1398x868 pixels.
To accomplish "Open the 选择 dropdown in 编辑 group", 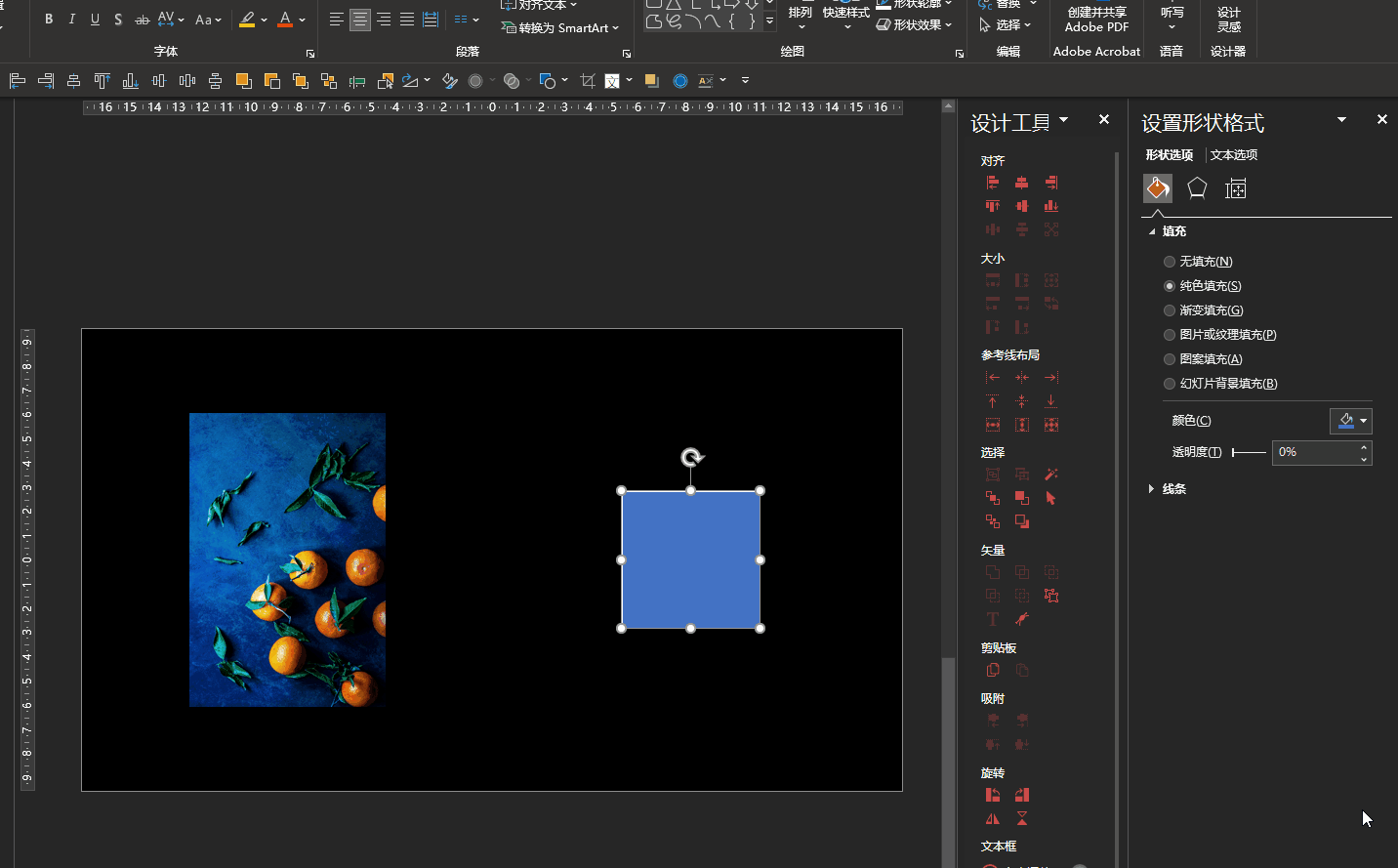I will coord(1006,25).
